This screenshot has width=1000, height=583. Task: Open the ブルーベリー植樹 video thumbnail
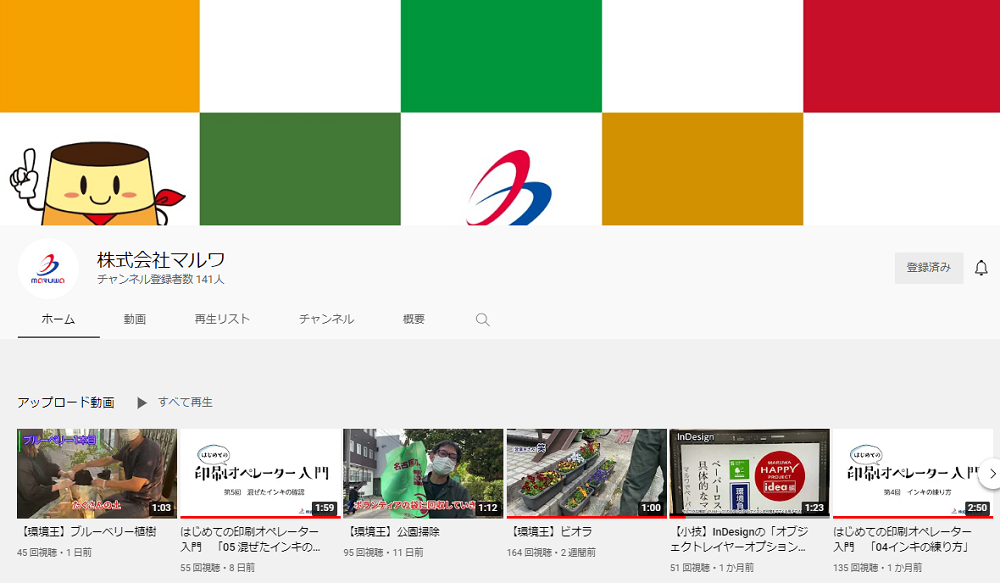[x=97, y=473]
